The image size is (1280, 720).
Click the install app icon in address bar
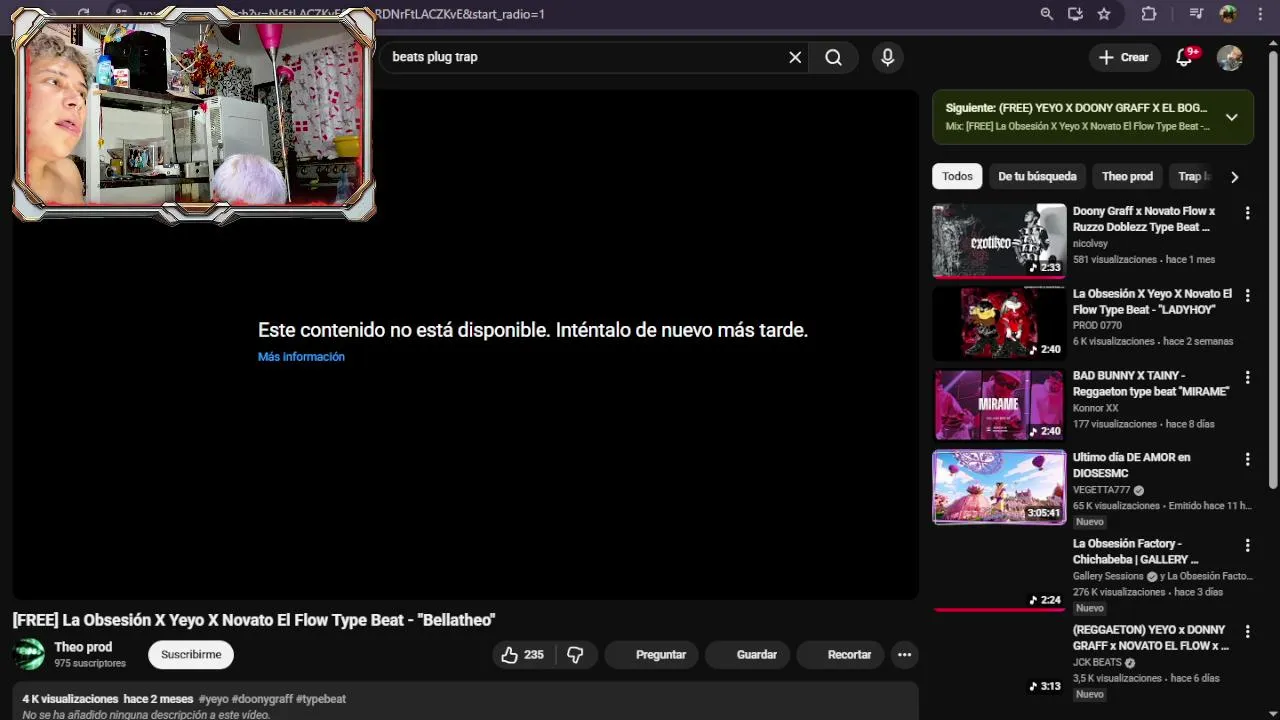pos(1075,14)
